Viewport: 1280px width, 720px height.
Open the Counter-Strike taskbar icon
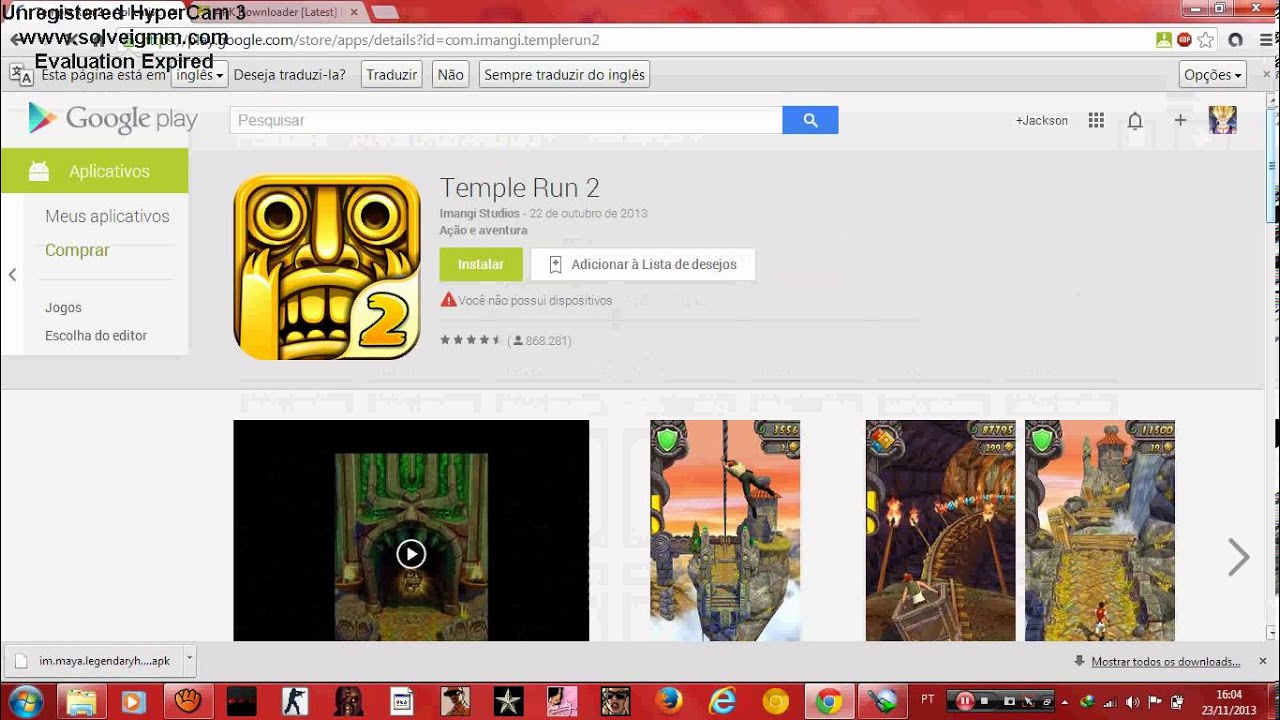[x=295, y=702]
